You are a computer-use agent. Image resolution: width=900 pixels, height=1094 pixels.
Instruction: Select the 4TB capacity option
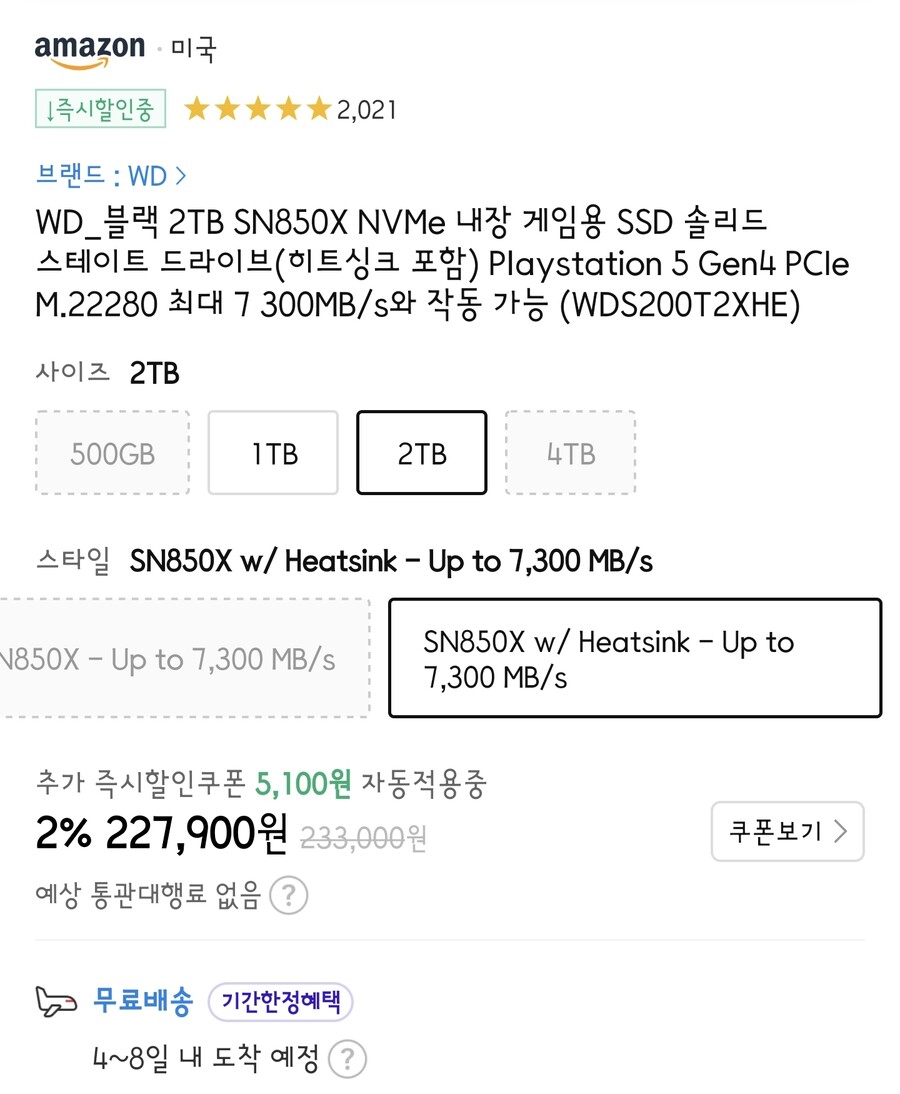click(x=570, y=452)
